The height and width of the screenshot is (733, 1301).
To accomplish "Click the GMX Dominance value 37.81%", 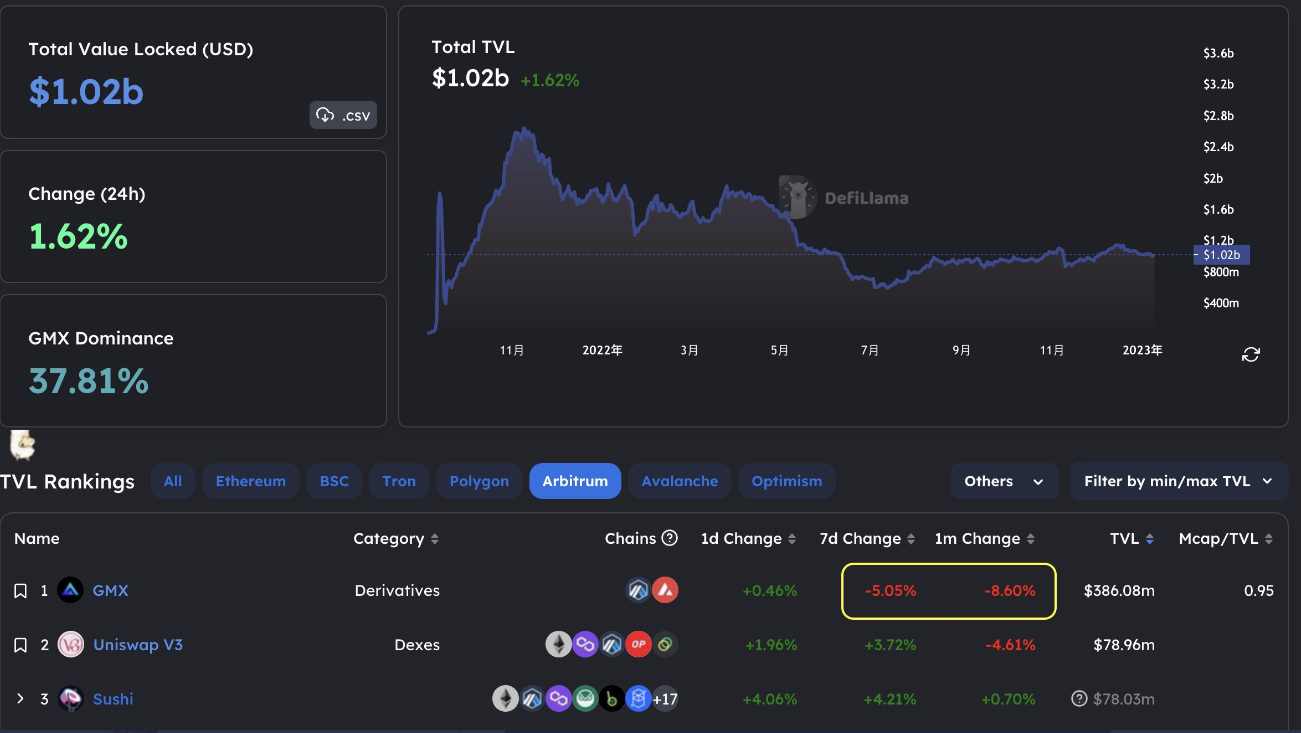I will pos(88,381).
